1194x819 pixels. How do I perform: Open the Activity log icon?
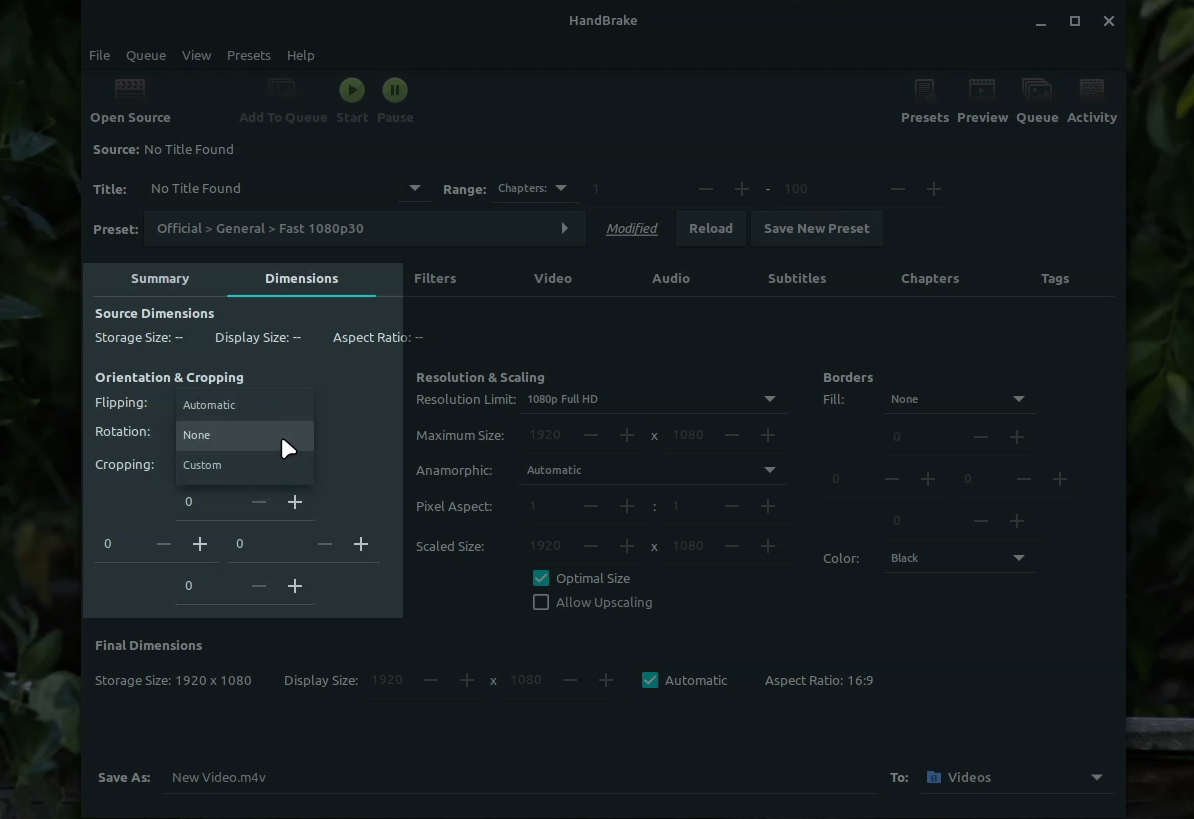coord(1091,90)
